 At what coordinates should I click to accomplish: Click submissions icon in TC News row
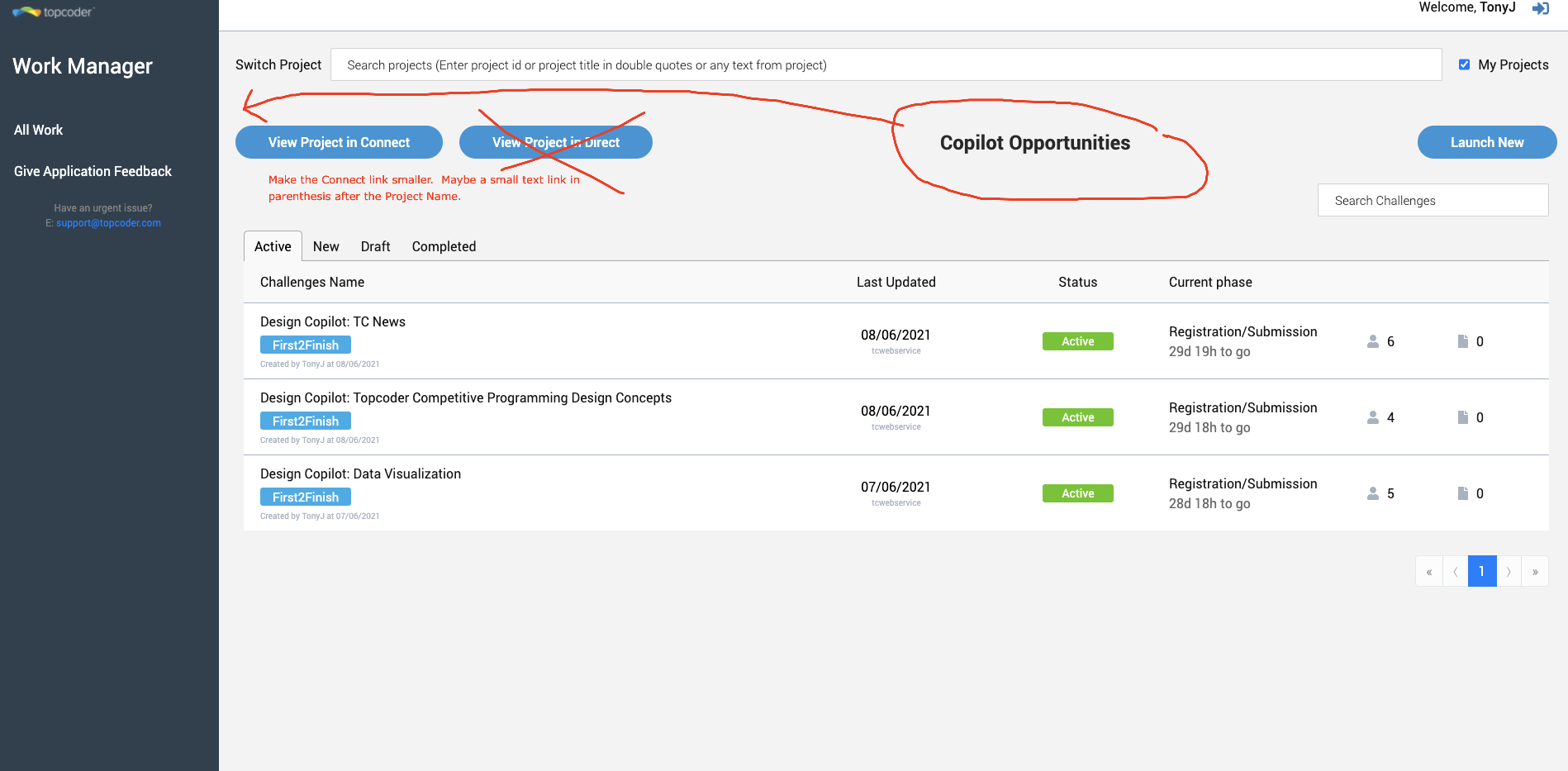[1463, 341]
